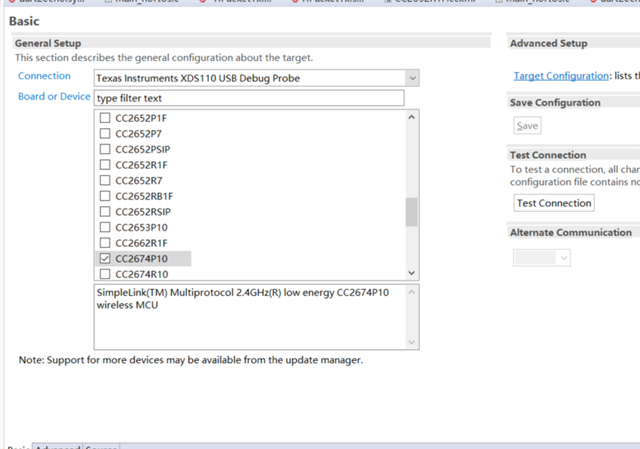The height and width of the screenshot is (449, 640).
Task: Uncheck the CC2674P10 device checkbox
Action: click(x=105, y=258)
